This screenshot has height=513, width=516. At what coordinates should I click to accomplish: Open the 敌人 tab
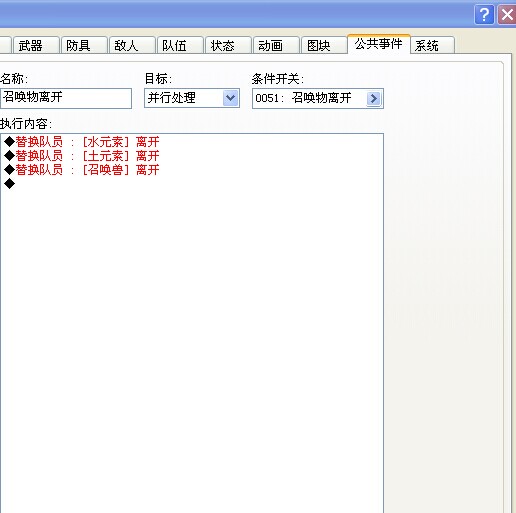132,45
